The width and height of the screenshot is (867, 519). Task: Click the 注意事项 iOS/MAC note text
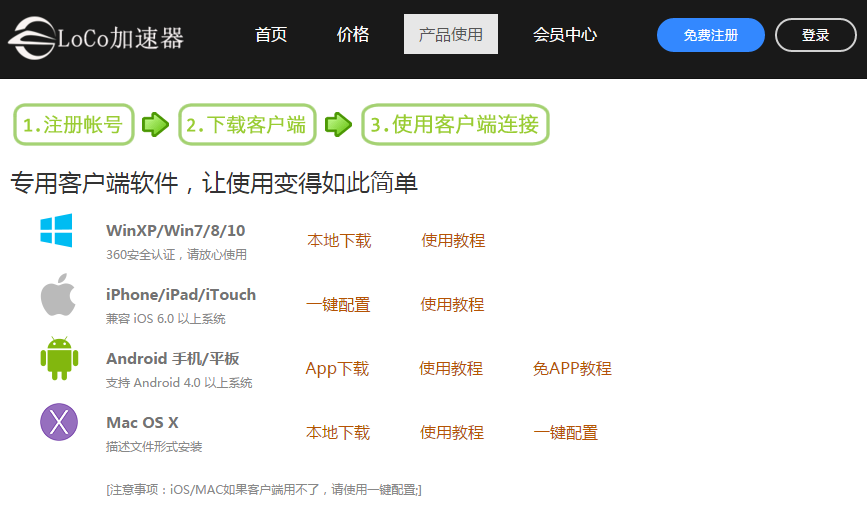264,490
